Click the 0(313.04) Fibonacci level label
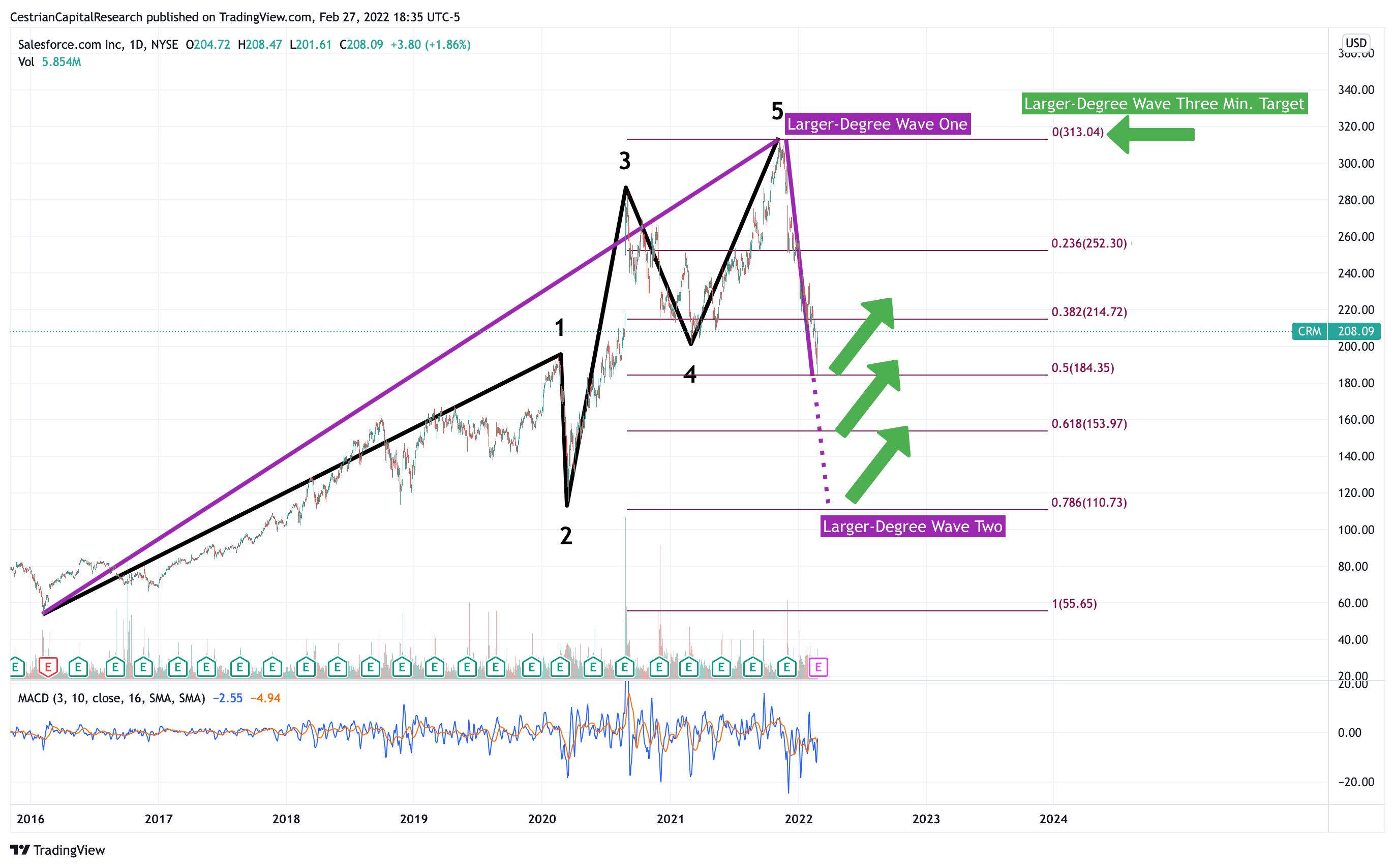Screen dimensions: 1395x868 click(x=1077, y=132)
